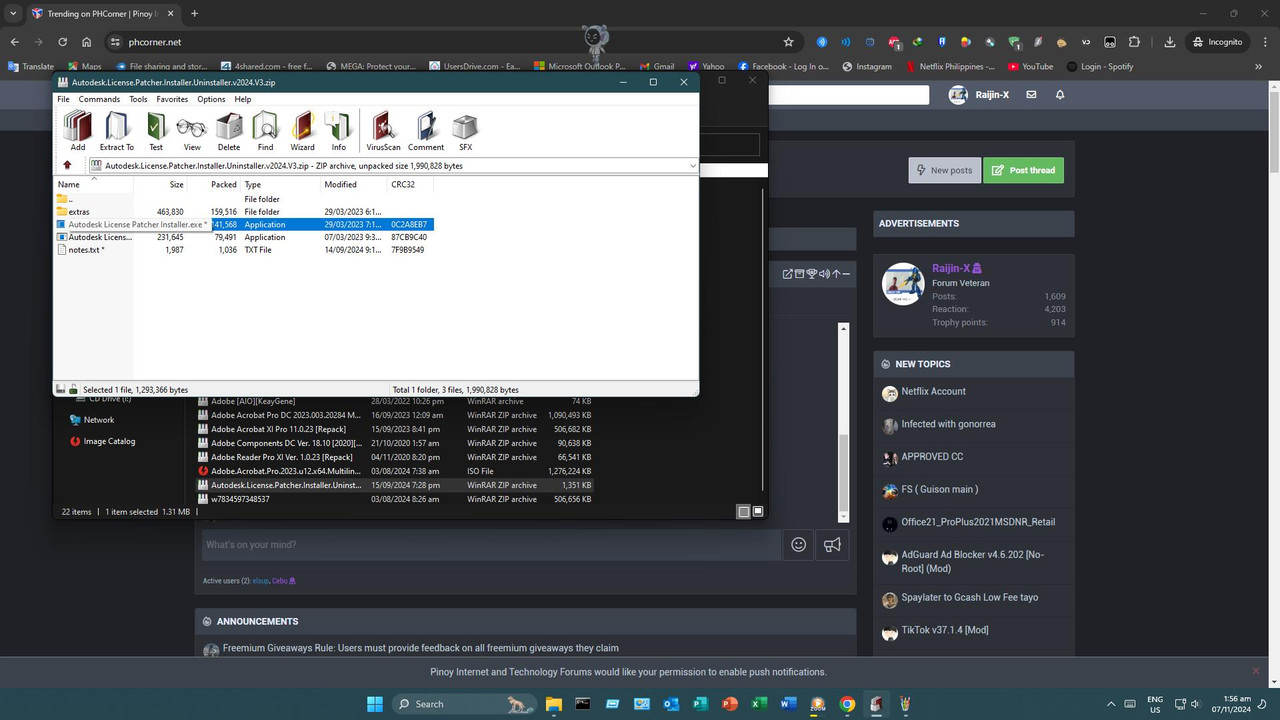
Task: Open Chrome tab search dropdown
Action: point(13,13)
